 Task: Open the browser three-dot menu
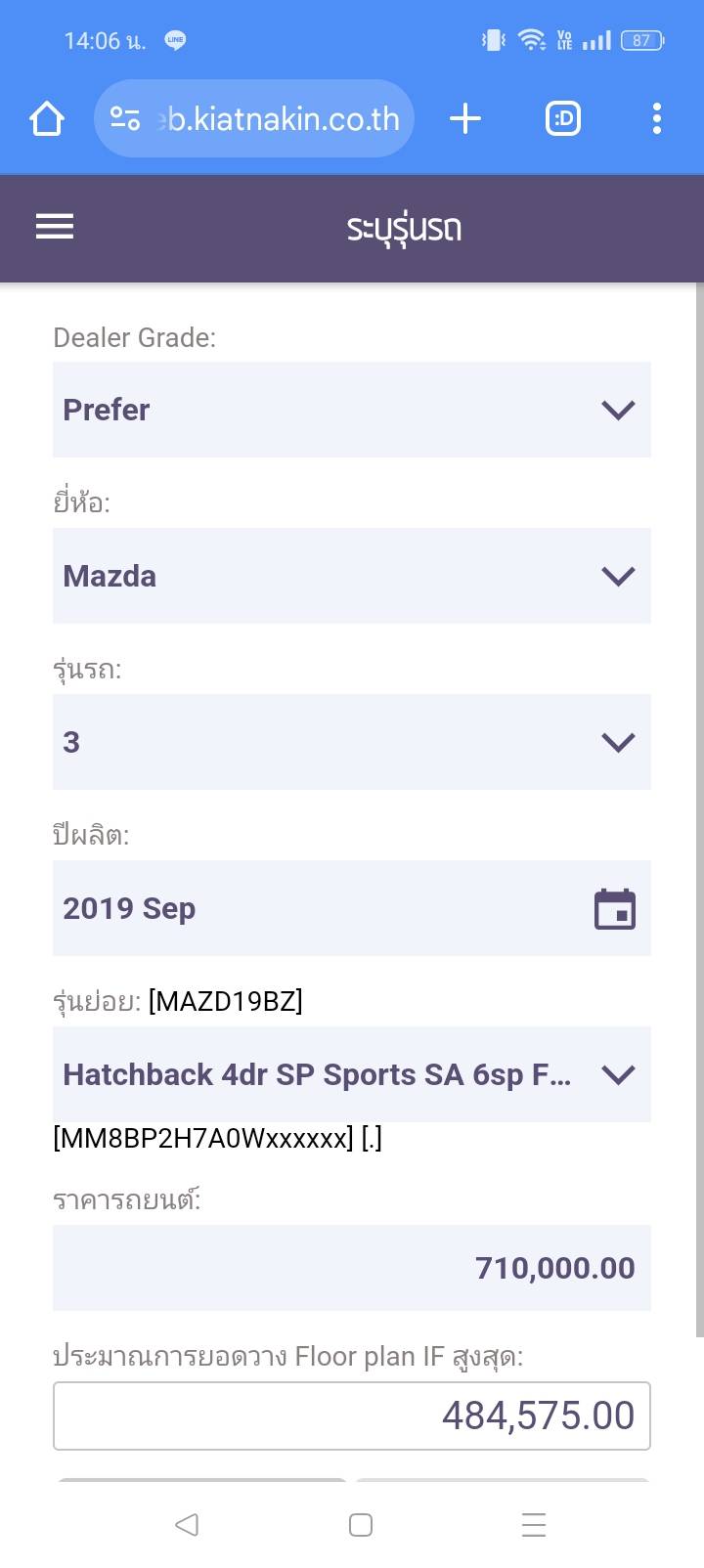pyautogui.click(x=656, y=119)
